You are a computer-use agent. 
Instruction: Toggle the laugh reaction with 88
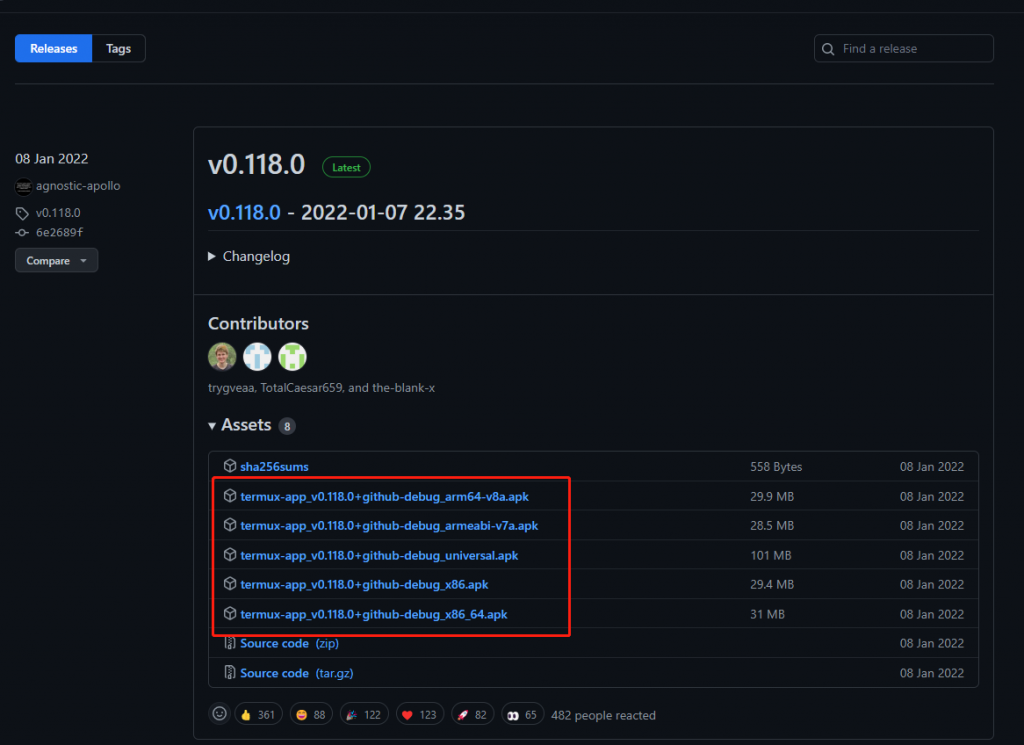[x=311, y=715]
